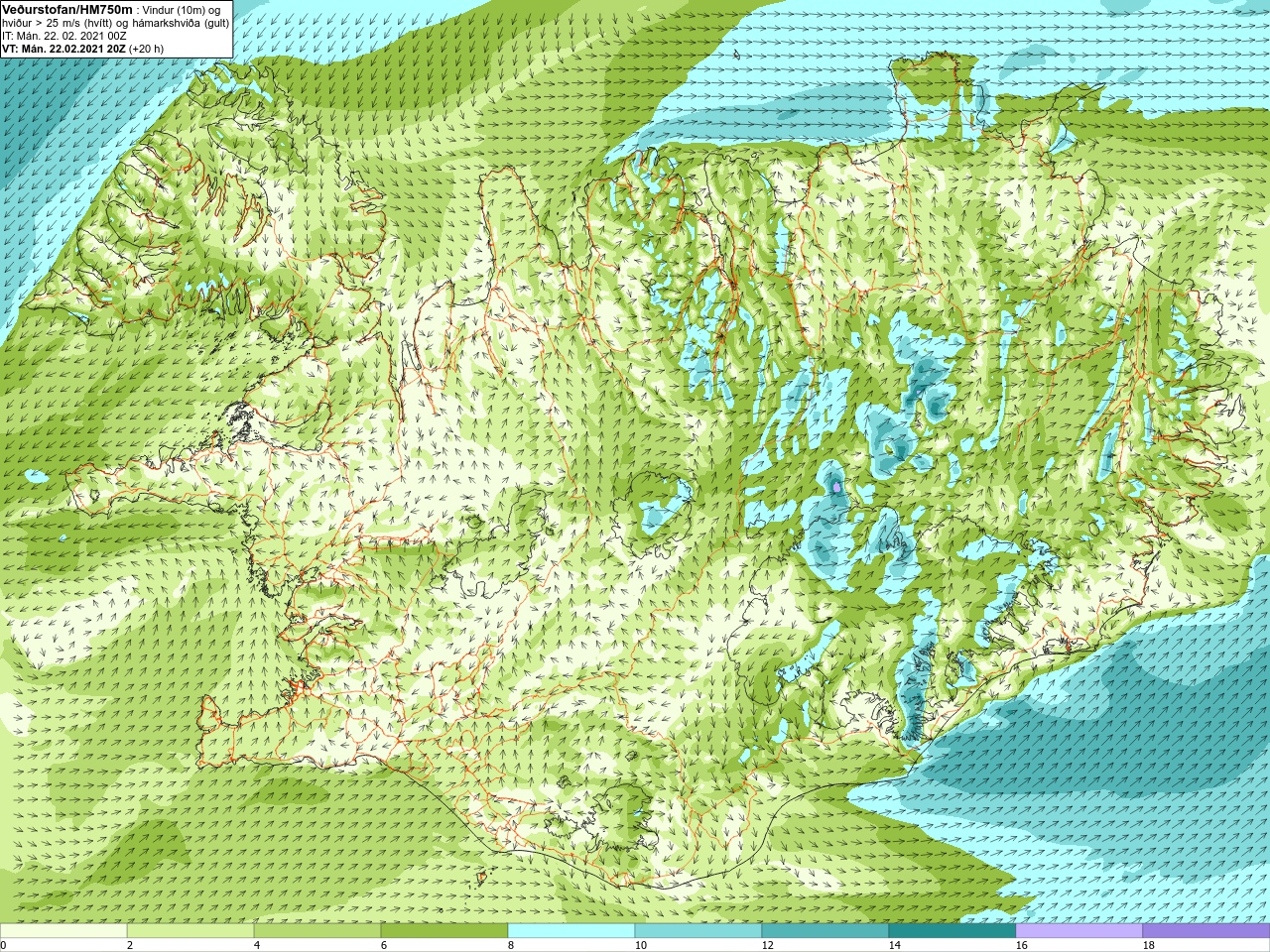This screenshot has width=1270, height=952.
Task: Click the scale label 6
Action: [x=384, y=945]
